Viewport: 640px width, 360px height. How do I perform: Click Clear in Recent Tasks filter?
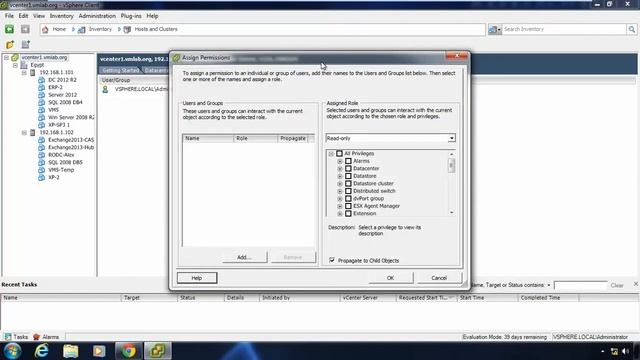point(617,285)
